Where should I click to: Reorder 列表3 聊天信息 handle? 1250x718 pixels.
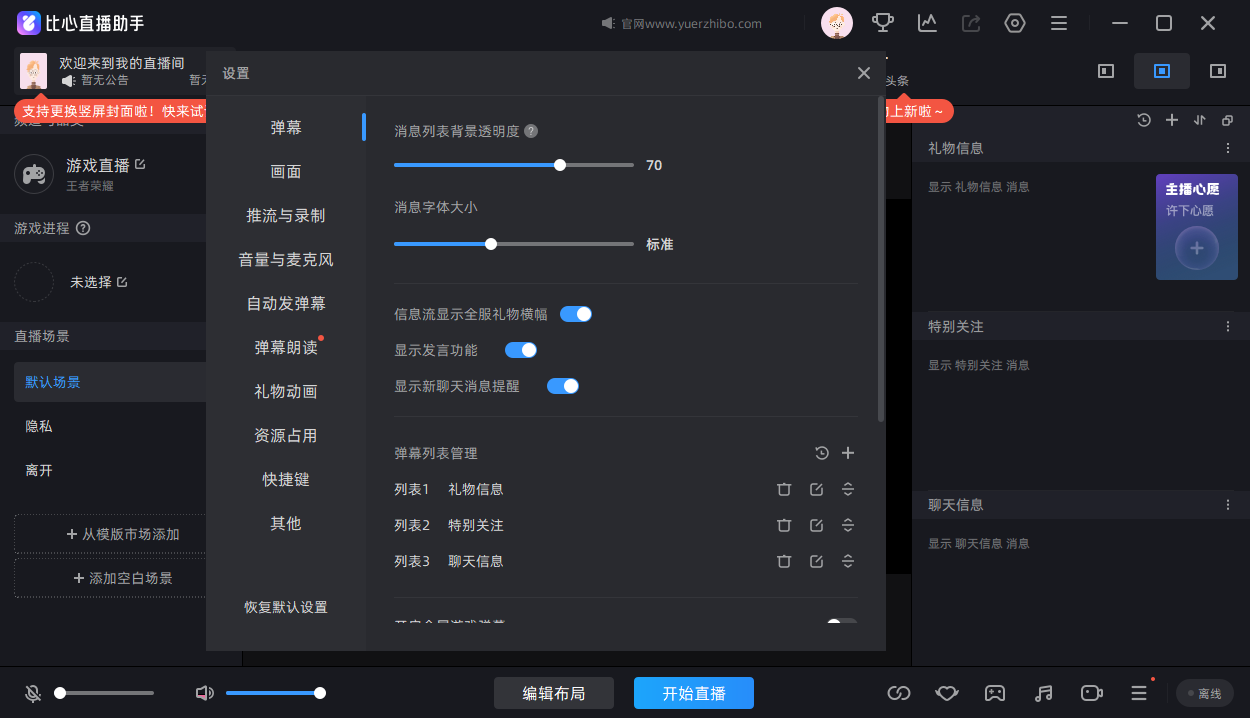pos(848,561)
